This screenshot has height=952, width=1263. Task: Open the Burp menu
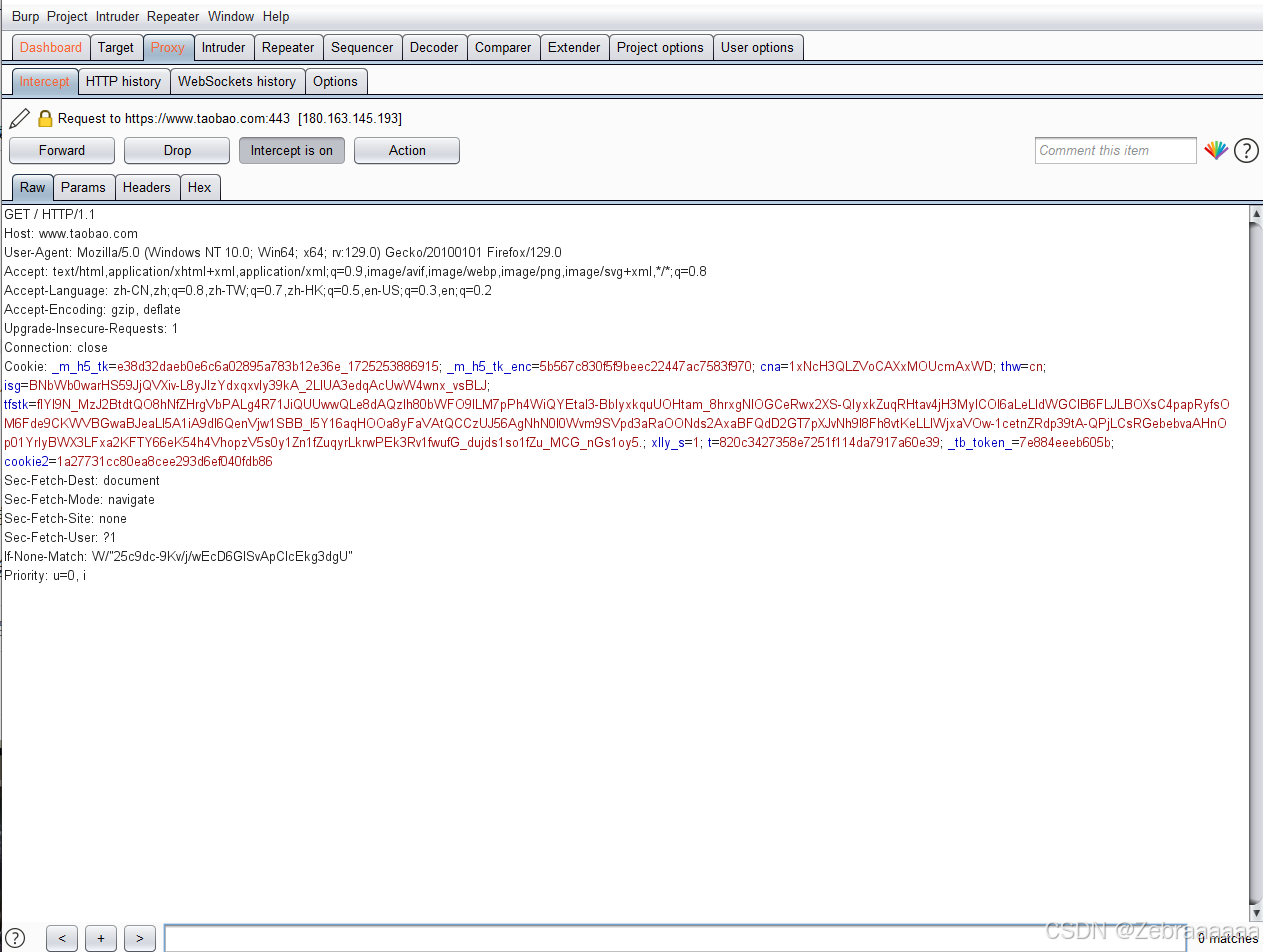coord(26,16)
